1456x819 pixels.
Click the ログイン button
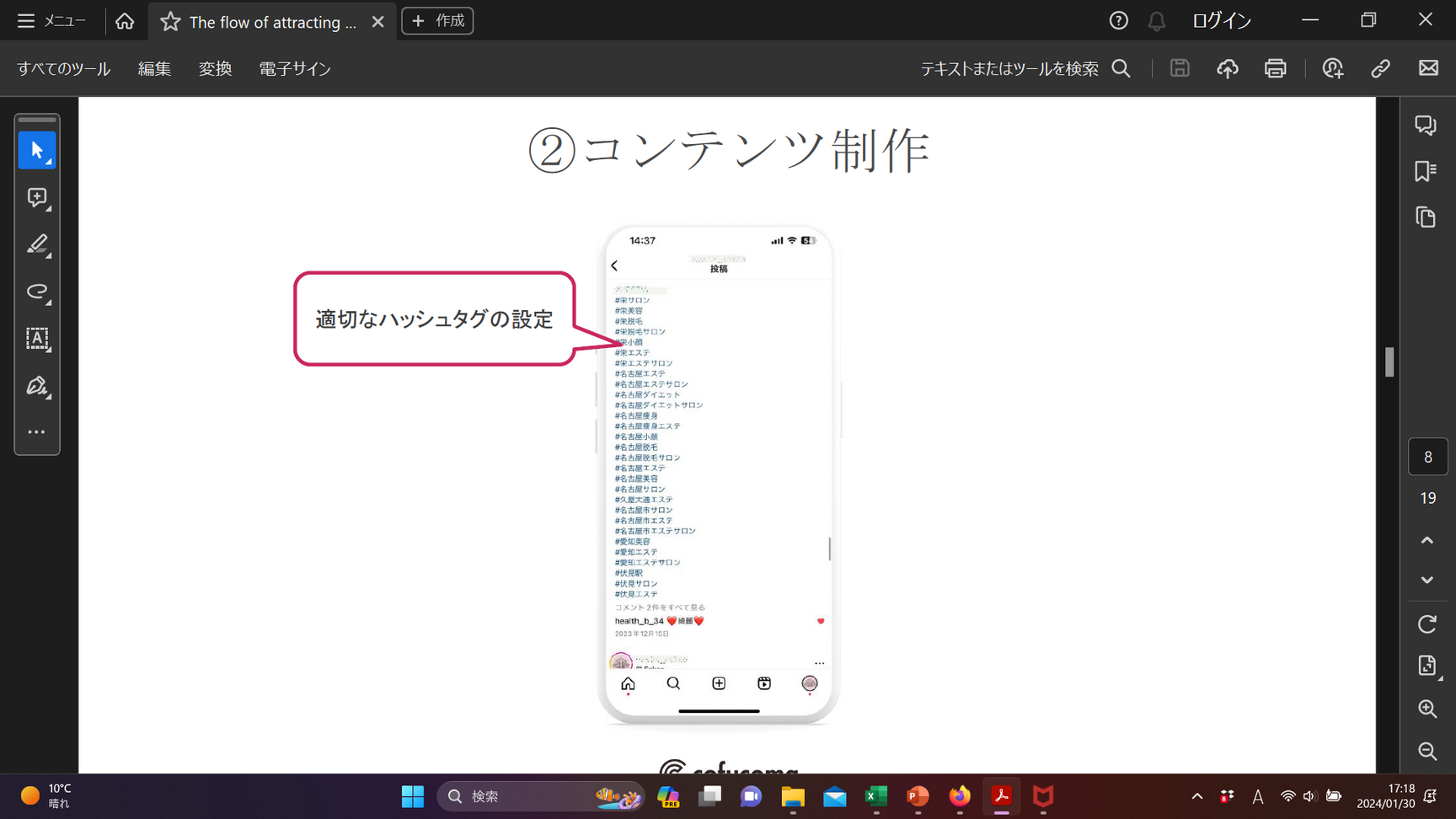click(x=1221, y=21)
